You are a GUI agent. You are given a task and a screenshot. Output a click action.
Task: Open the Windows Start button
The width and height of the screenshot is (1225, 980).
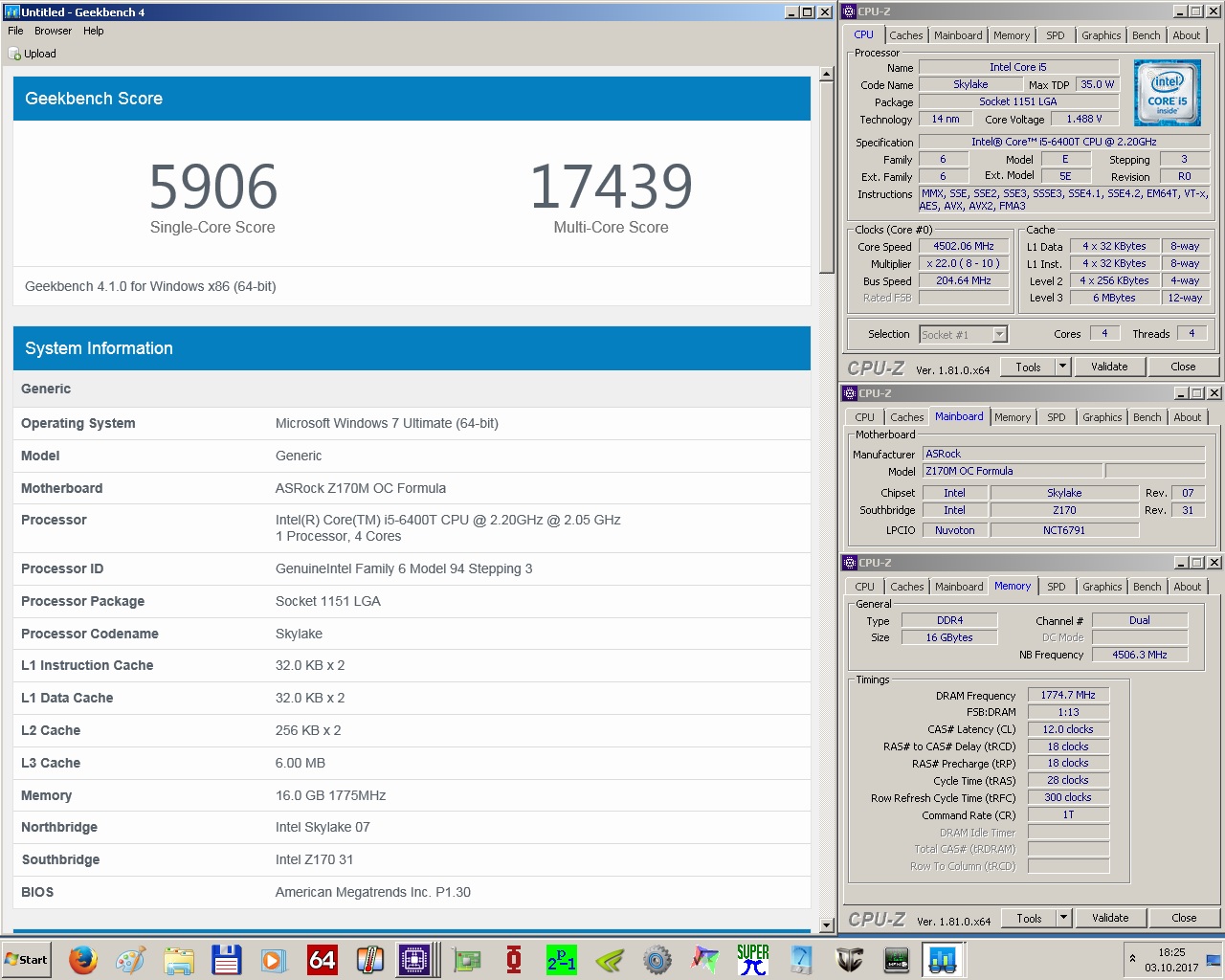[x=27, y=959]
